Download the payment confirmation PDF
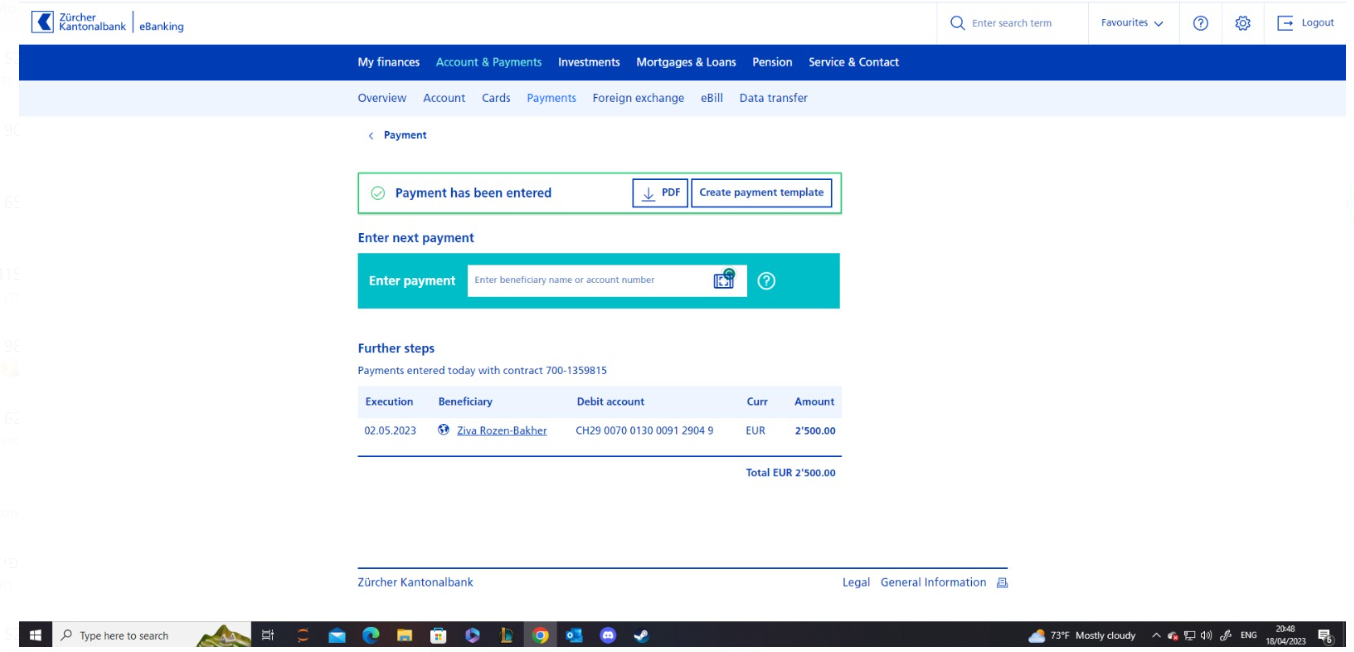This screenshot has width=1354, height=652. point(660,192)
